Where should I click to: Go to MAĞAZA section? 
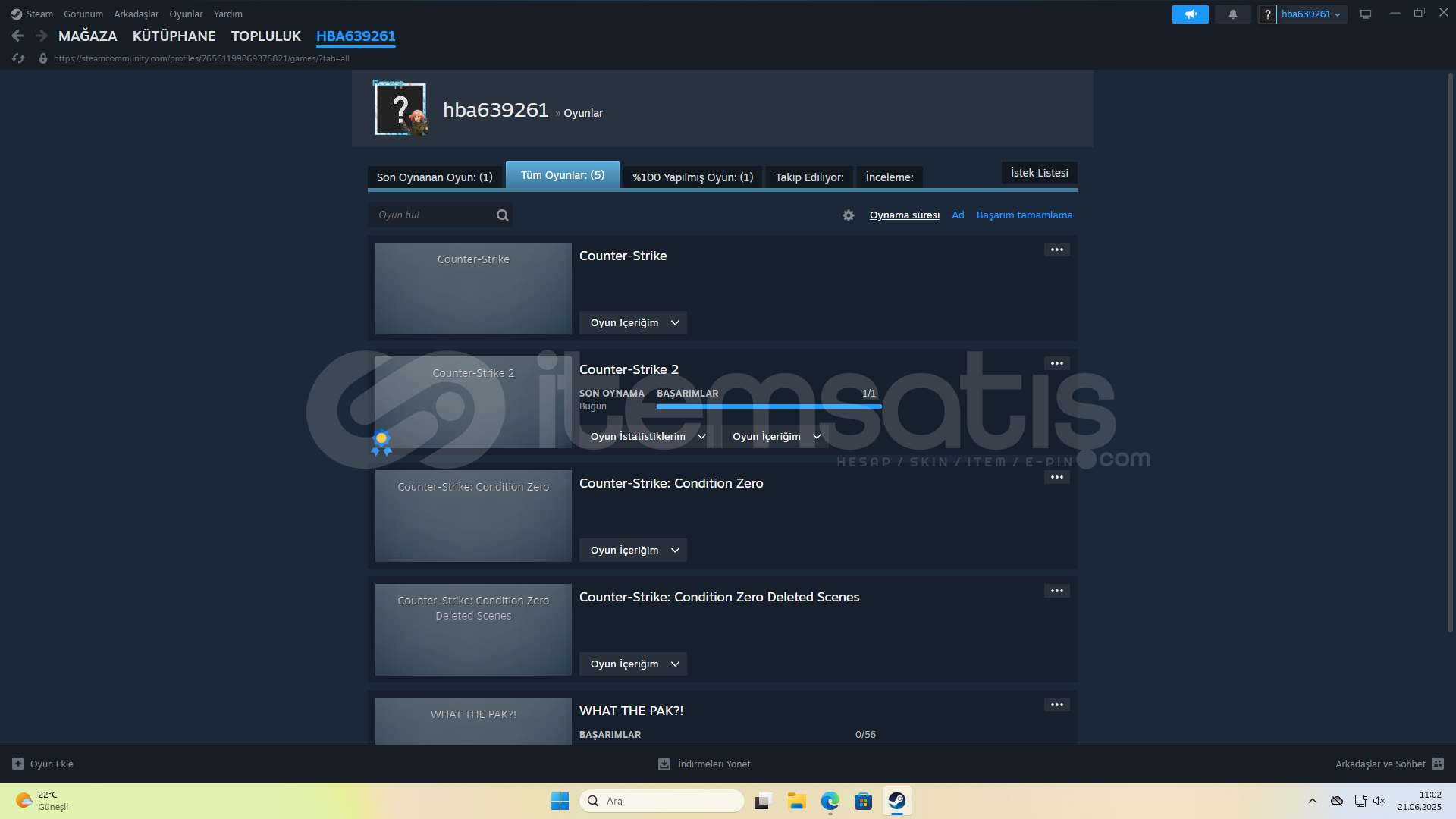88,36
